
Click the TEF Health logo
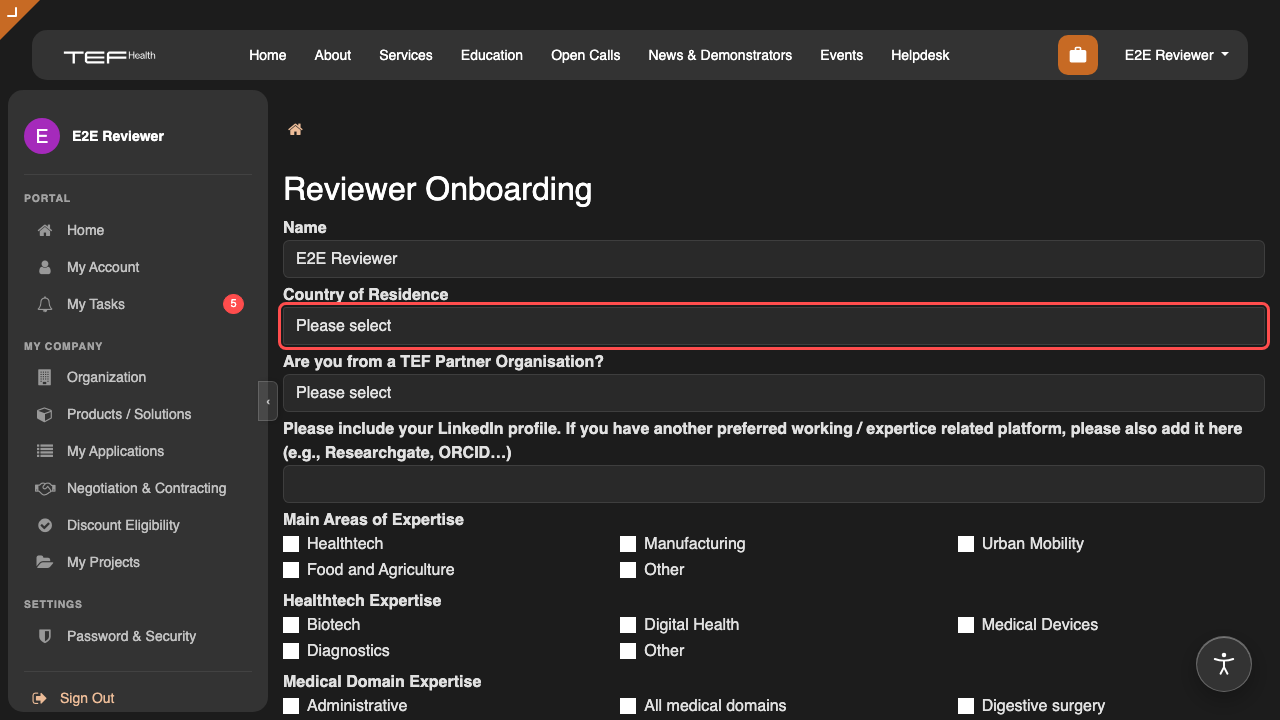pos(109,56)
